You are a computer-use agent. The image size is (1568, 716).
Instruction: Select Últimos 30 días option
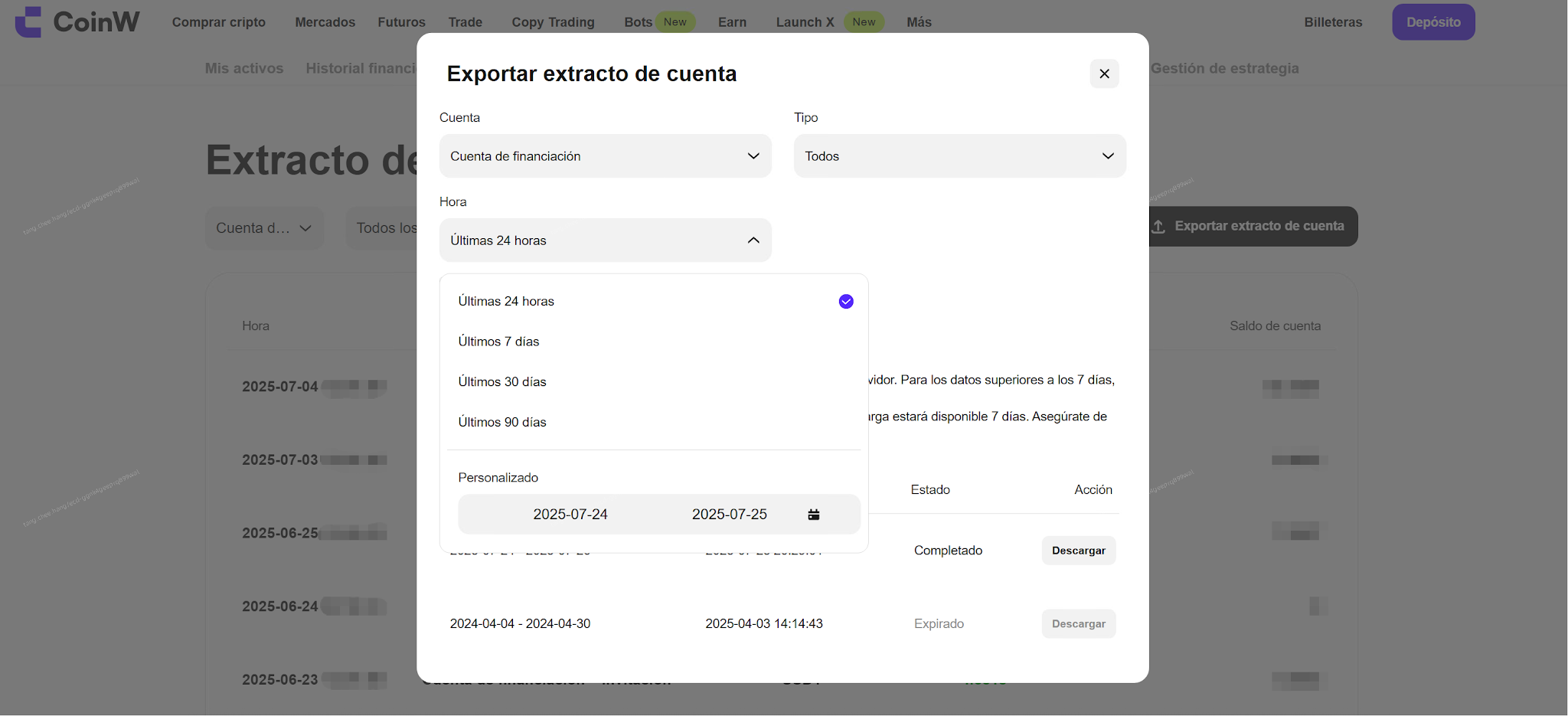pyautogui.click(x=654, y=382)
